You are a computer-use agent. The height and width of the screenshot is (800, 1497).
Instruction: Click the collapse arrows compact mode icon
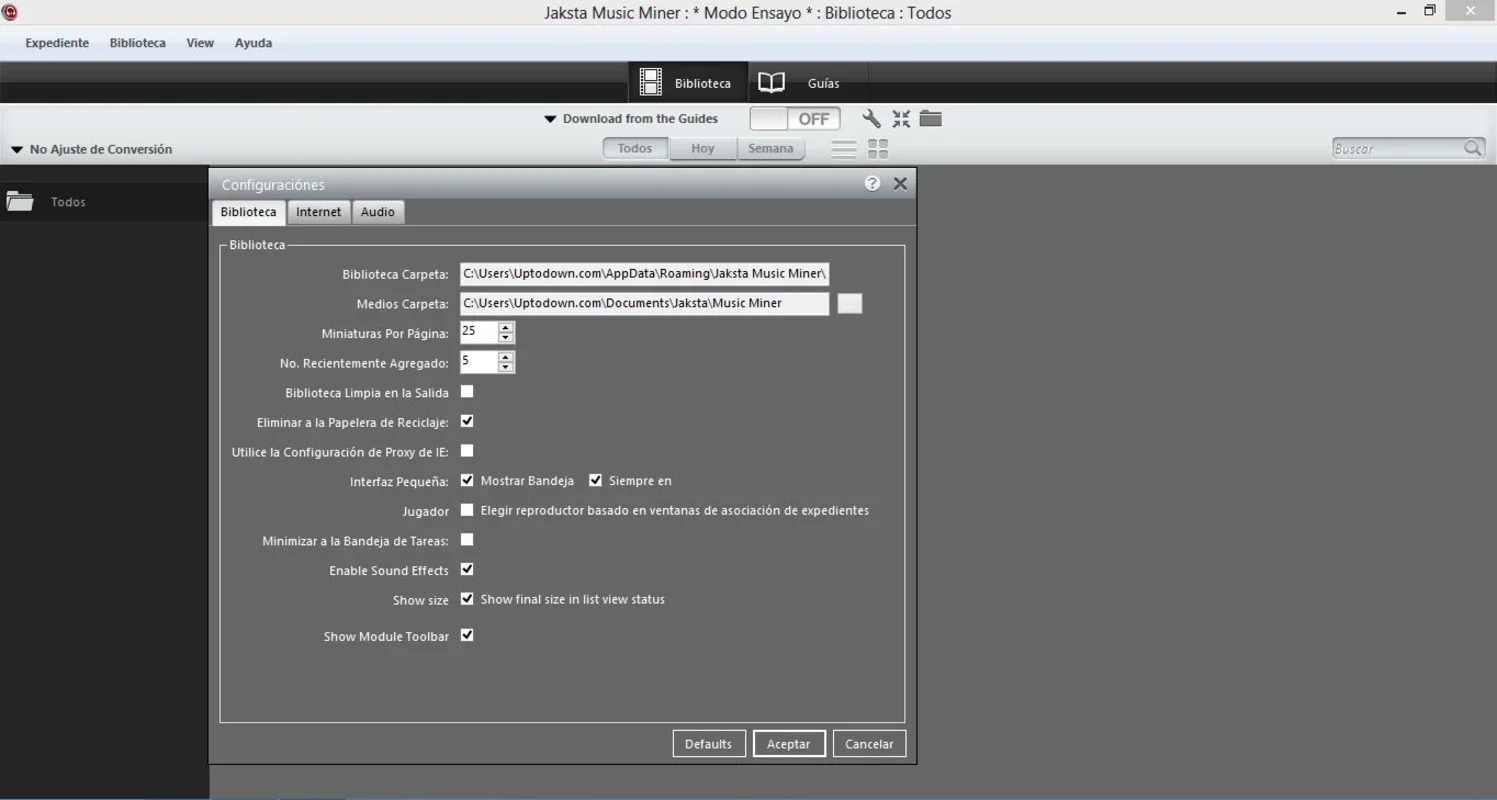(x=901, y=119)
